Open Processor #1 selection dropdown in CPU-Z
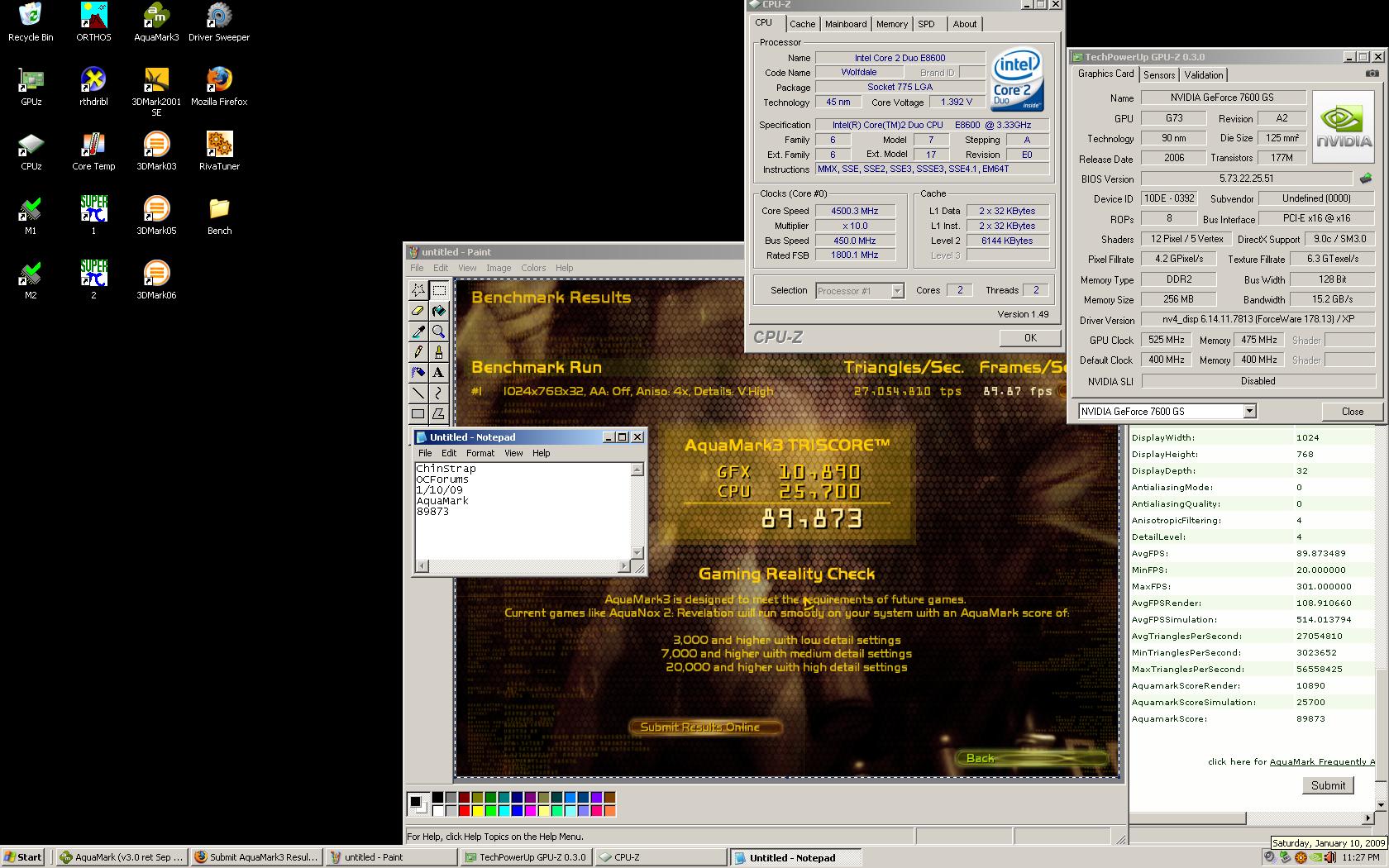This screenshot has width=1389, height=868. pos(897,290)
